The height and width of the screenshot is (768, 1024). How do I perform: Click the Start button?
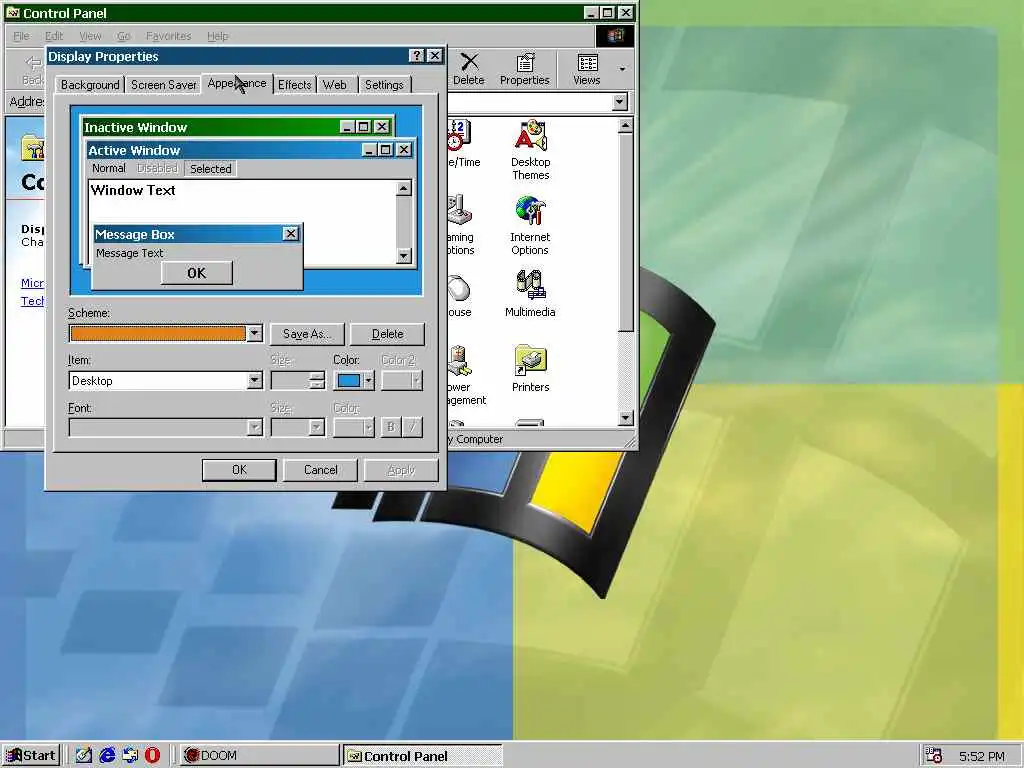31,756
